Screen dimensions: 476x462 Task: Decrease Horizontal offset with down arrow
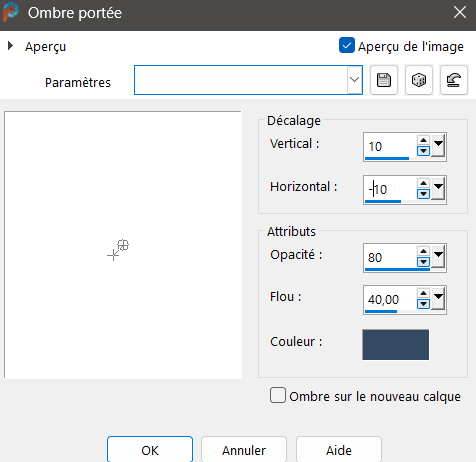coord(423,194)
